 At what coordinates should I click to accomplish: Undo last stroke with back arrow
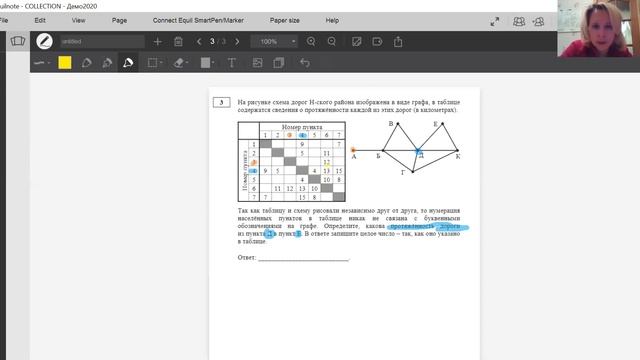[x=305, y=63]
